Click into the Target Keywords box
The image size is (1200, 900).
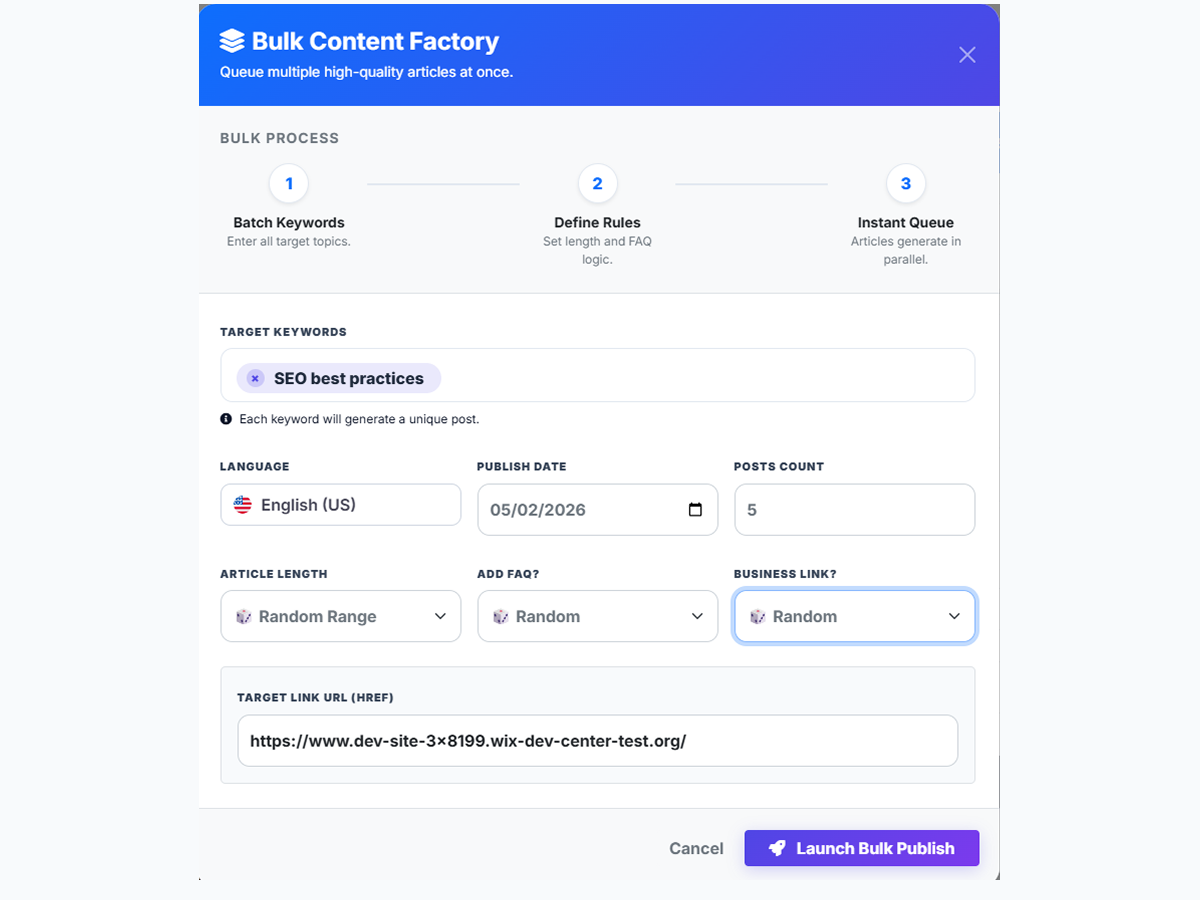[x=700, y=376]
